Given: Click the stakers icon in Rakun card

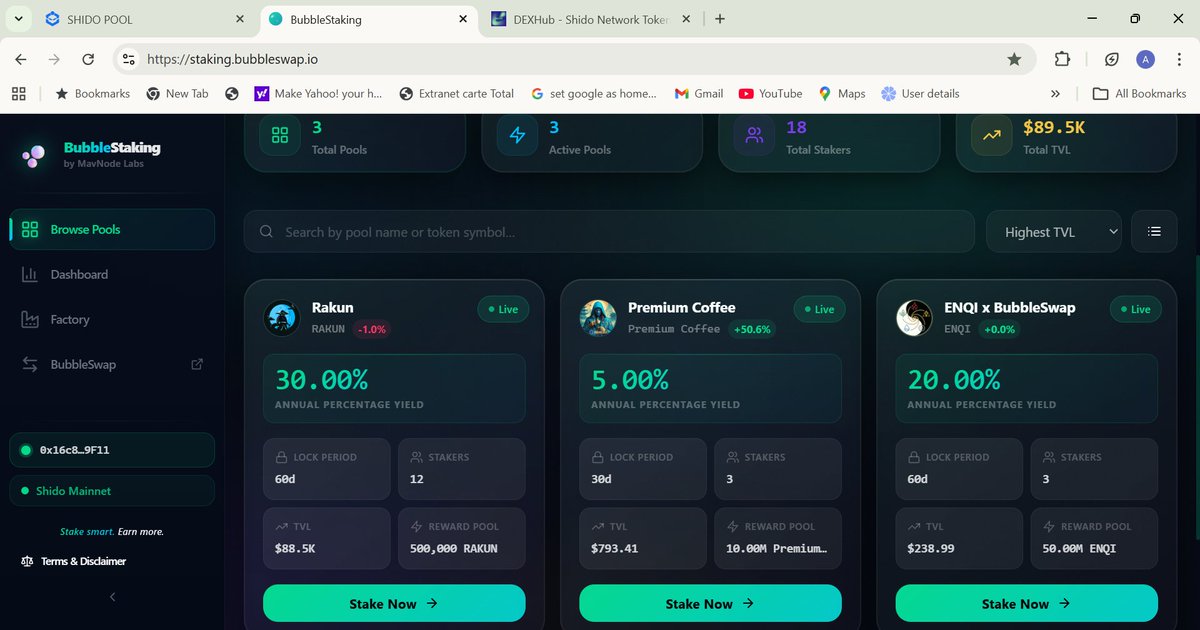Looking at the screenshot, I should coord(416,457).
